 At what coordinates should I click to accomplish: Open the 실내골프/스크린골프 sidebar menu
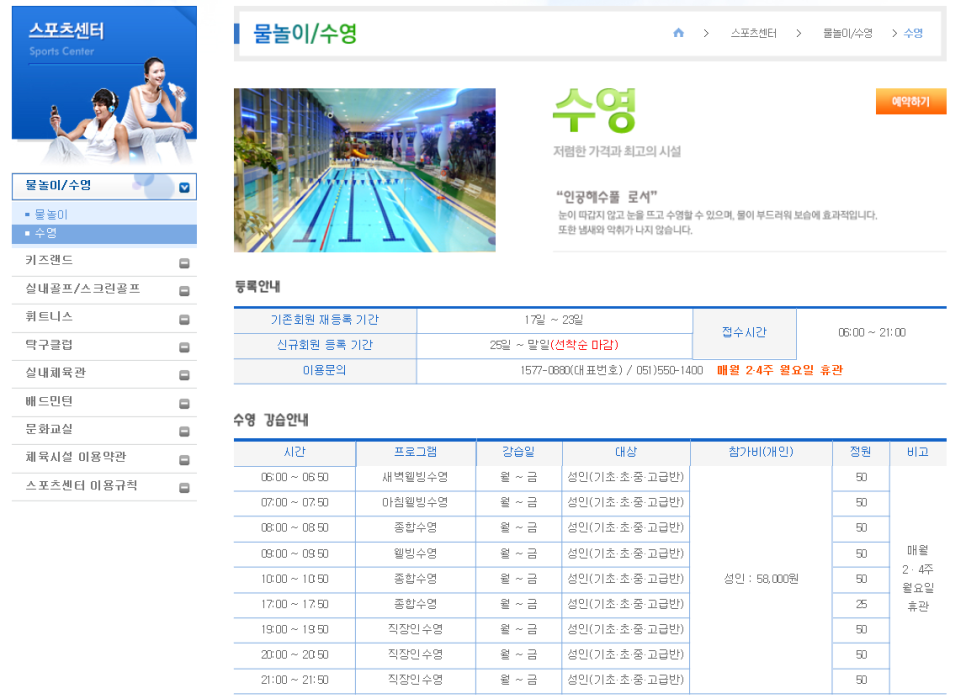pyautogui.click(x=104, y=289)
